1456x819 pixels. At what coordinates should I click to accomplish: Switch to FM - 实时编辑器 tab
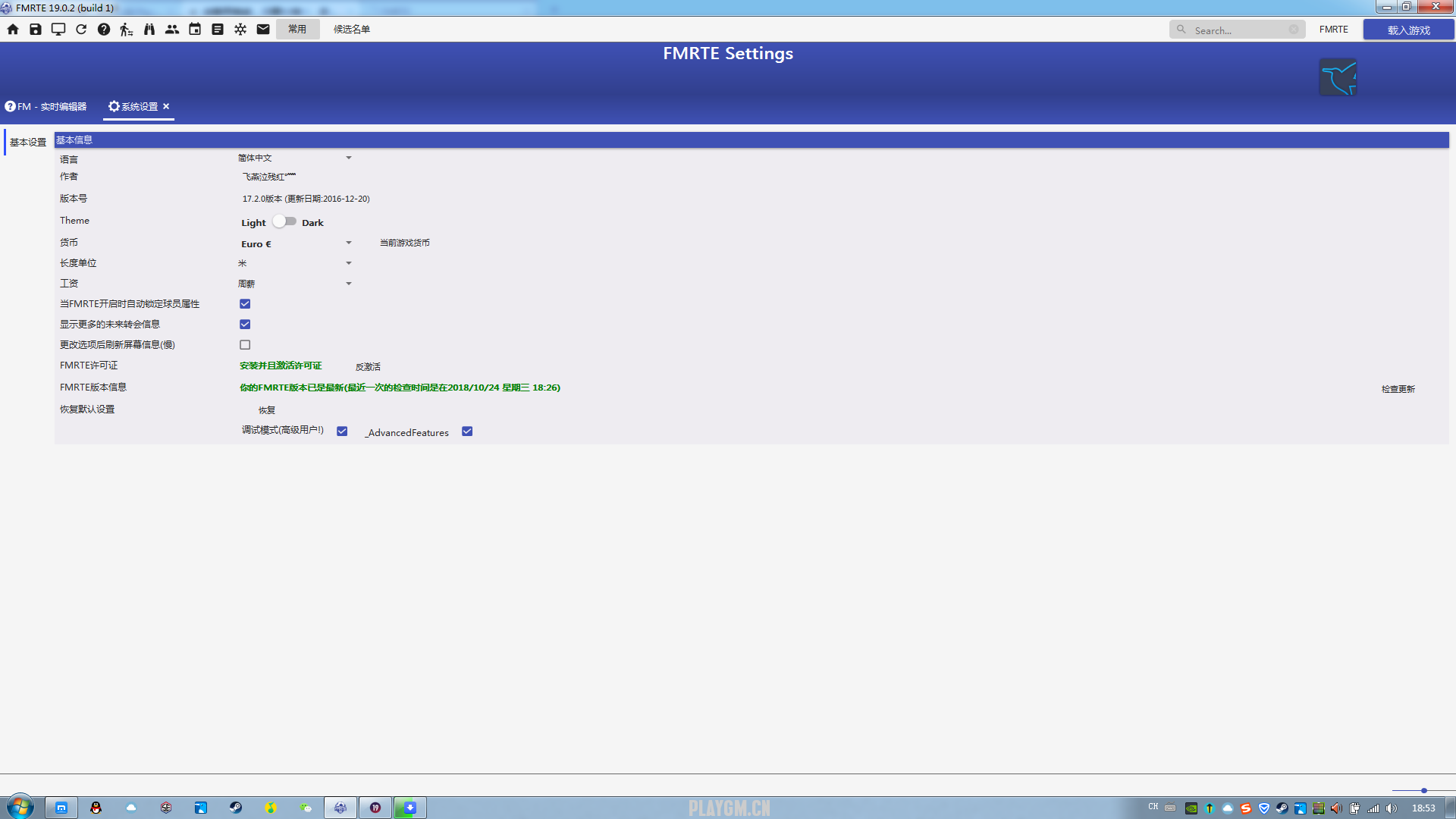[46, 106]
